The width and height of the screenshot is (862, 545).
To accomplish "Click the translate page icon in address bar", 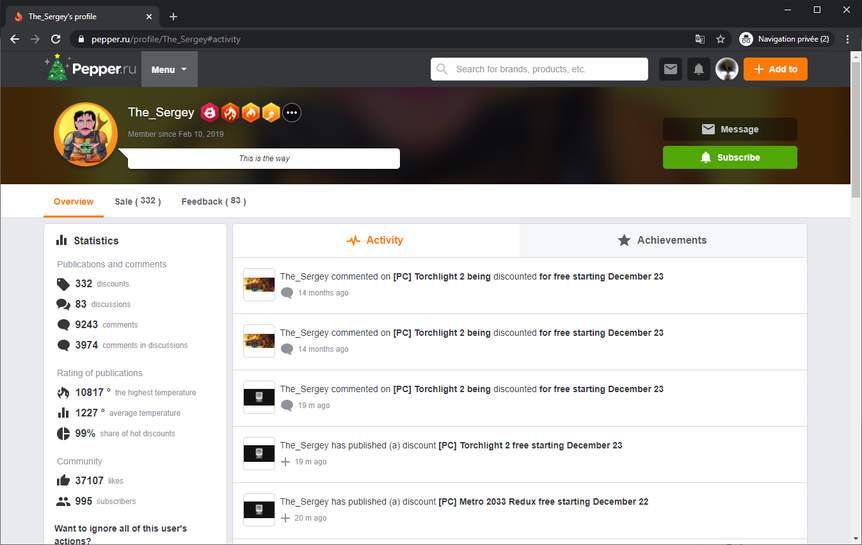I will point(700,39).
